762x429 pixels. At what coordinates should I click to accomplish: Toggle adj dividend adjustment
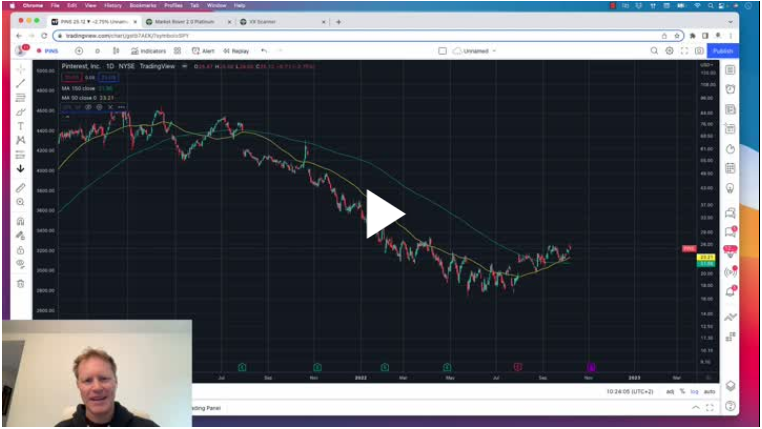670,392
